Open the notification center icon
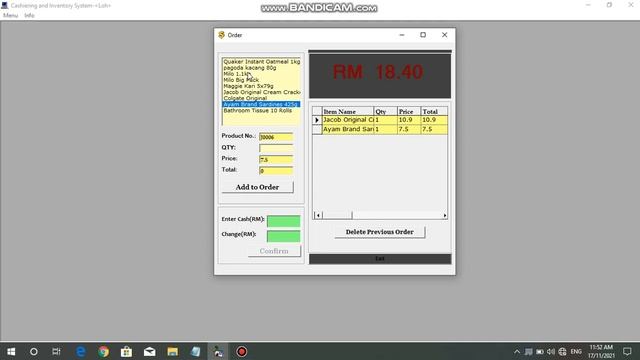 click(627, 351)
